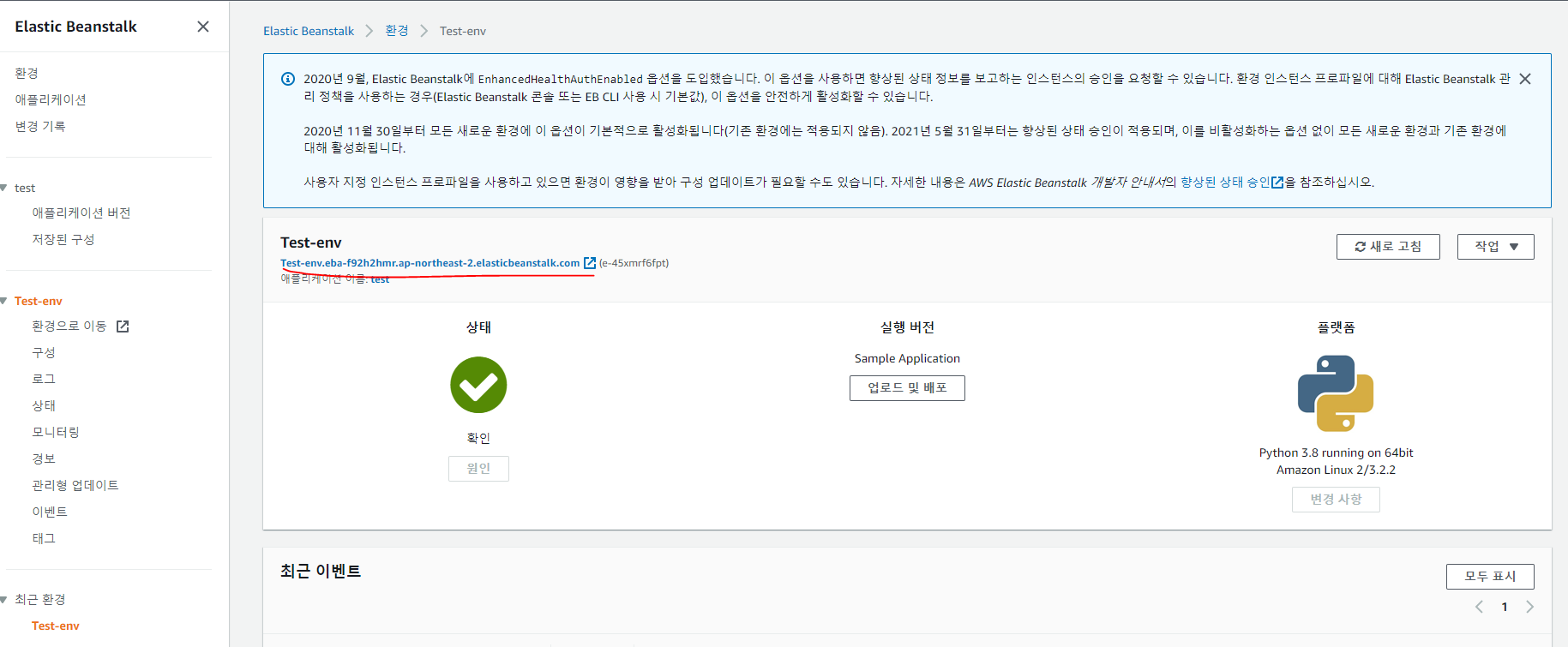
Task: Open 태그 tags page
Action: (44, 538)
